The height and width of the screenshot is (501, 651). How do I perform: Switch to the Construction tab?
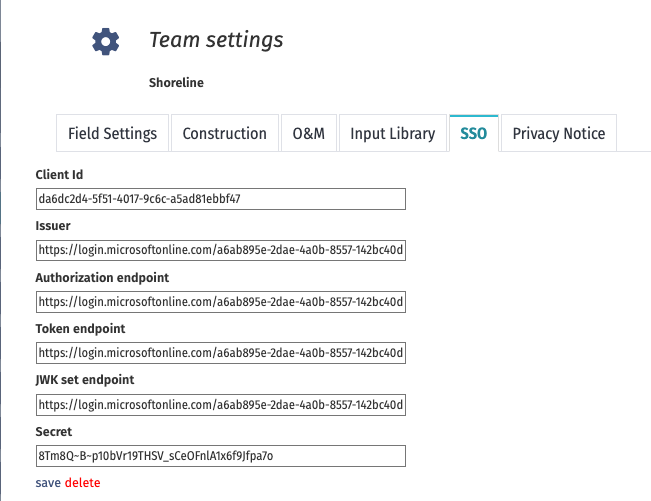(x=225, y=133)
